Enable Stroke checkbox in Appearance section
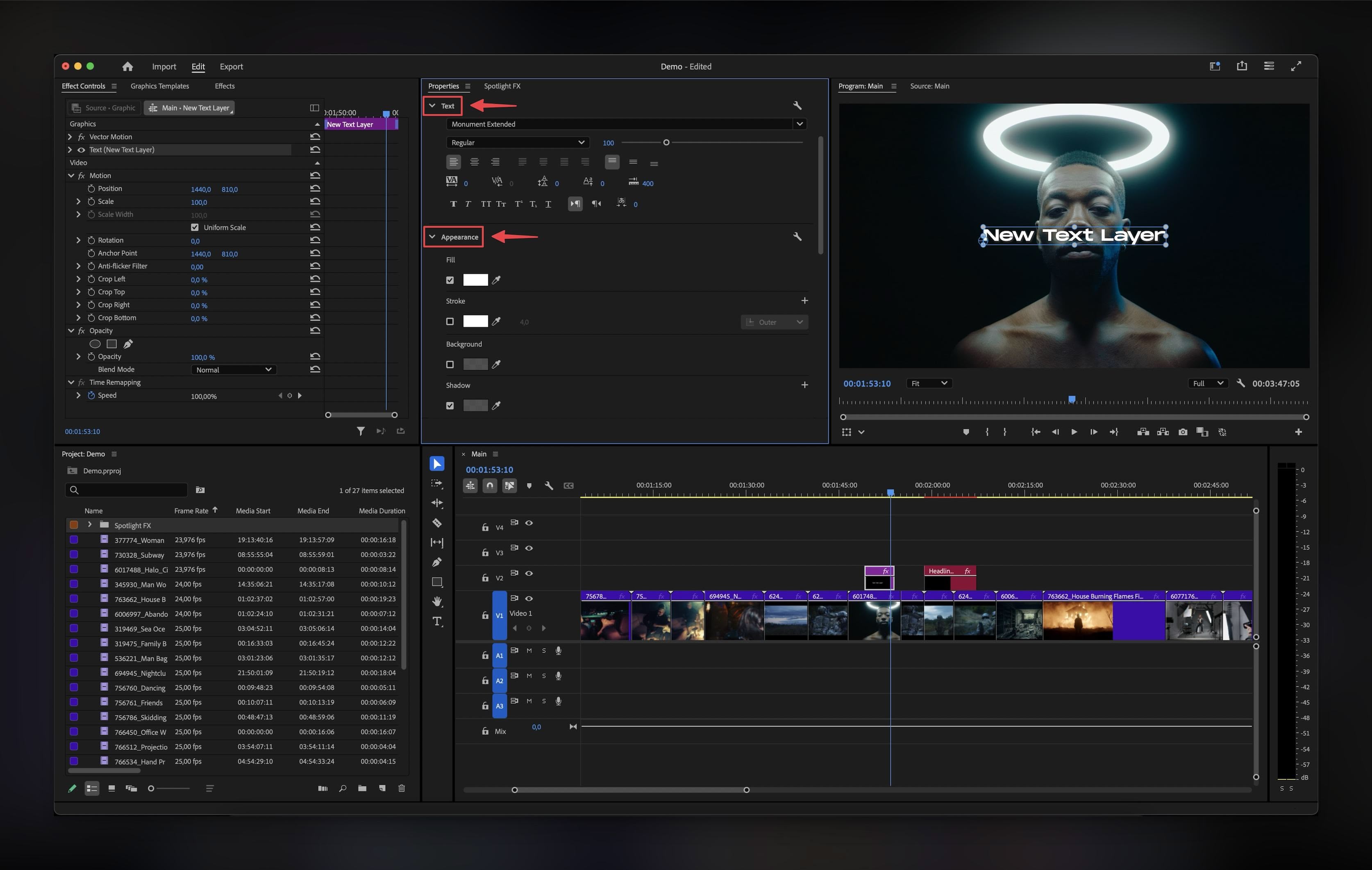The height and width of the screenshot is (870, 1372). (450, 321)
